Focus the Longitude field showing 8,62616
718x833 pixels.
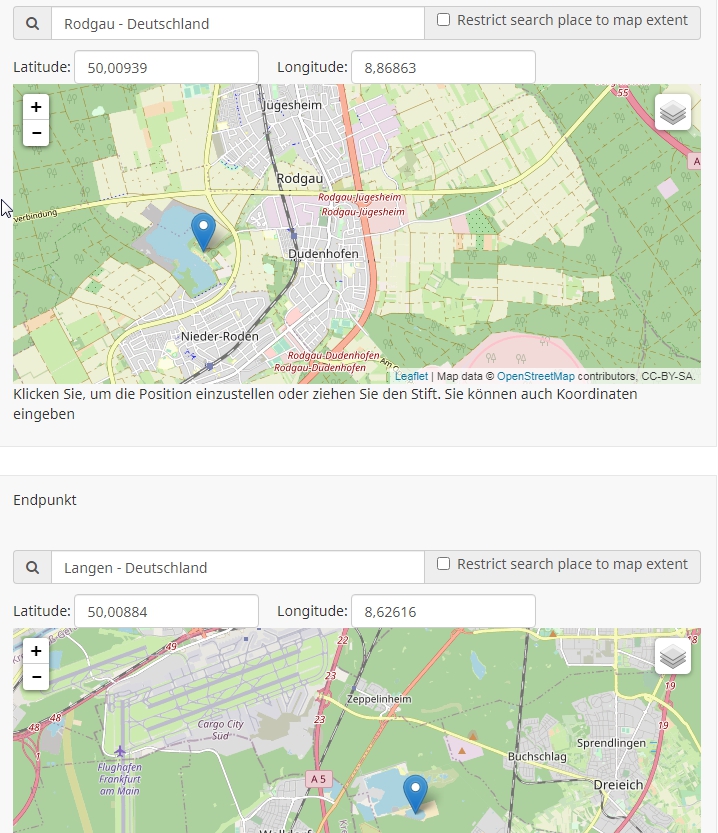pos(443,611)
